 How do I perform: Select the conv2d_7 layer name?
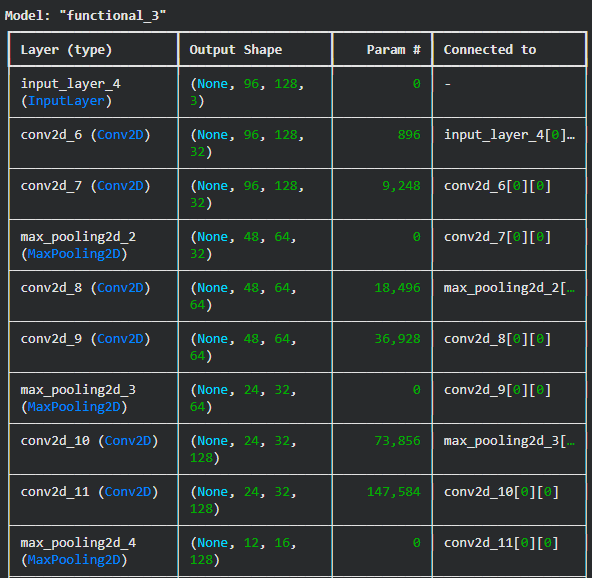click(x=51, y=186)
